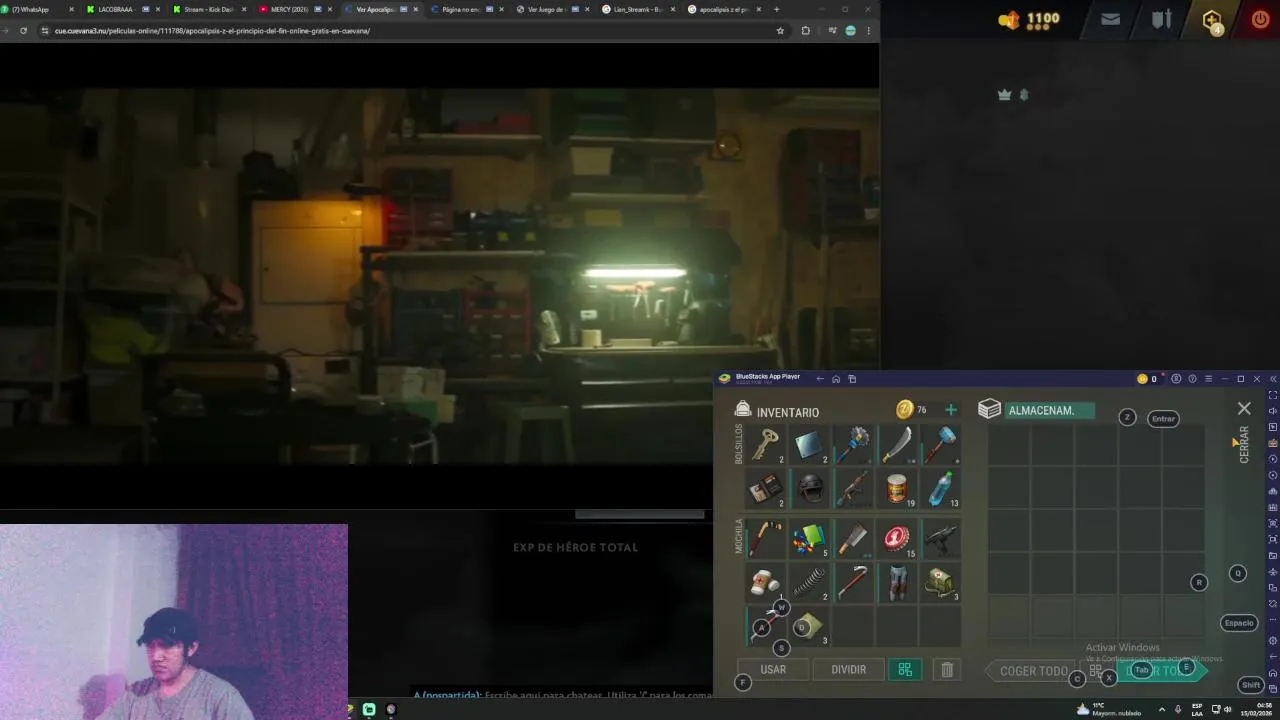
Task: Select the green first aid kit item
Action: click(x=941, y=581)
